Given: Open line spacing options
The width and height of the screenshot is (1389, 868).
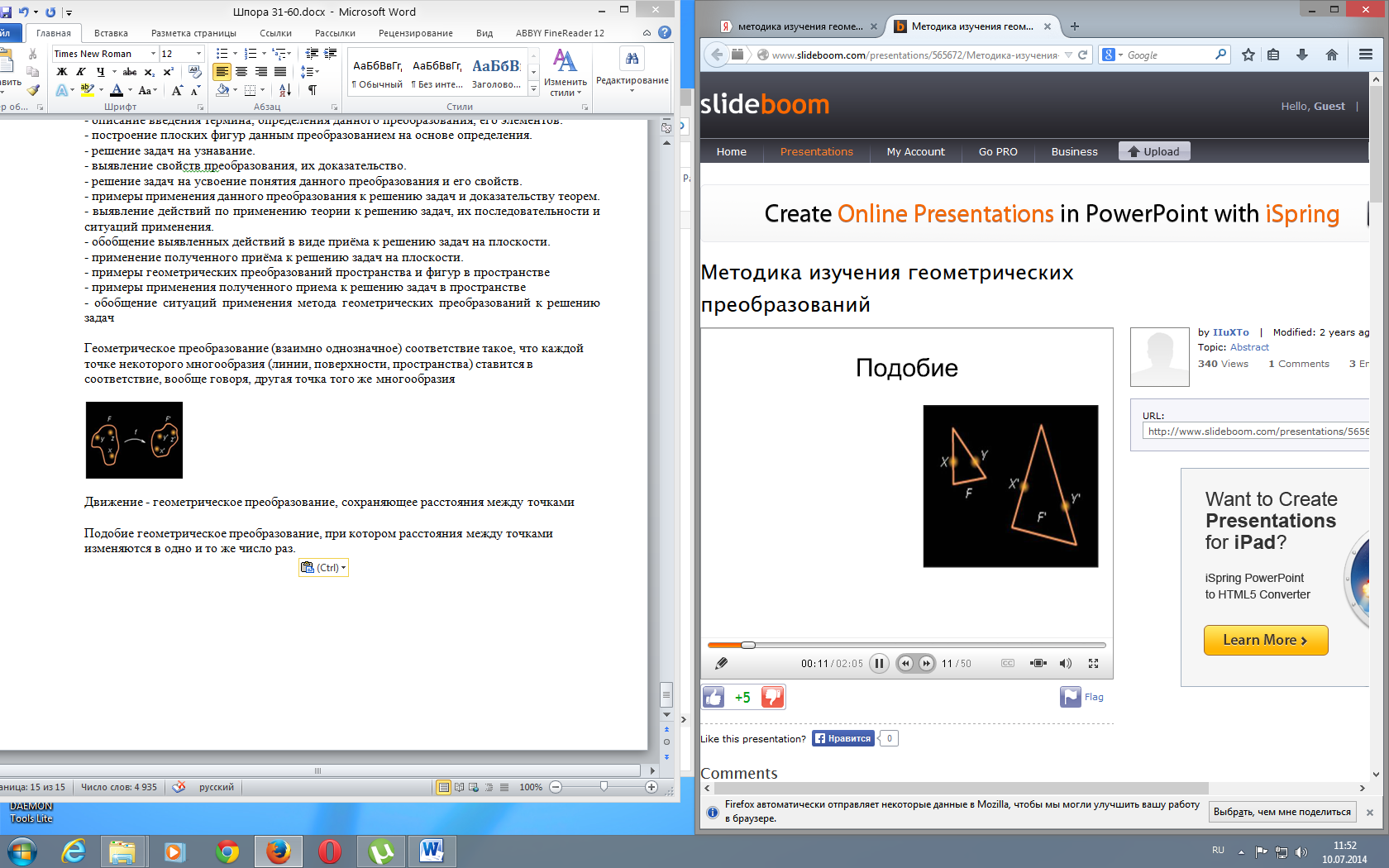Looking at the screenshot, I should [310, 72].
